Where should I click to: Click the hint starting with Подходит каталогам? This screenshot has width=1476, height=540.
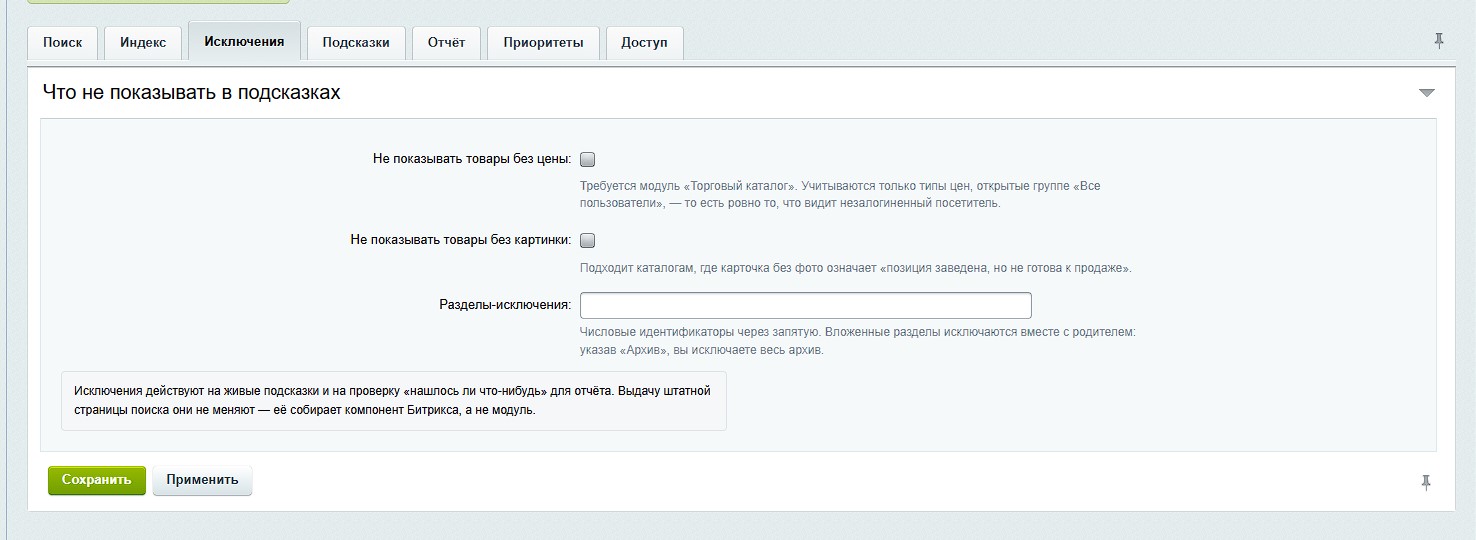(856, 268)
